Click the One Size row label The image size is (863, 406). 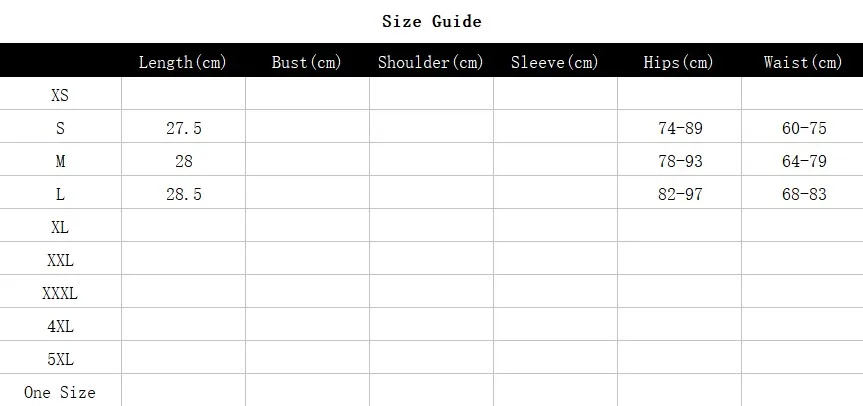coord(60,392)
